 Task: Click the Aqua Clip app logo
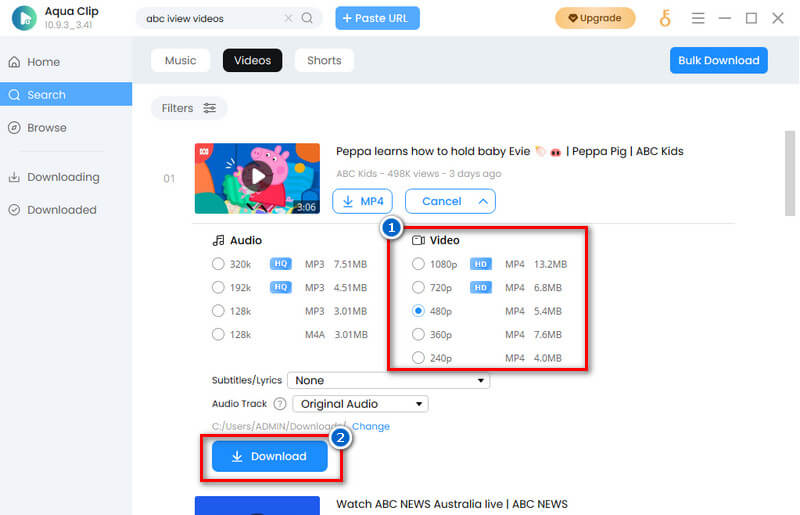click(24, 18)
